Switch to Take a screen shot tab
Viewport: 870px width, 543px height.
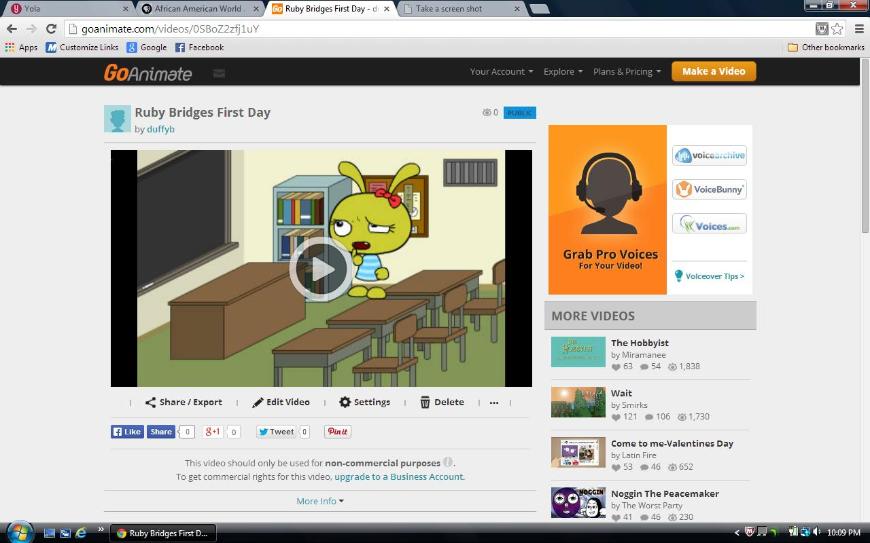461,9
